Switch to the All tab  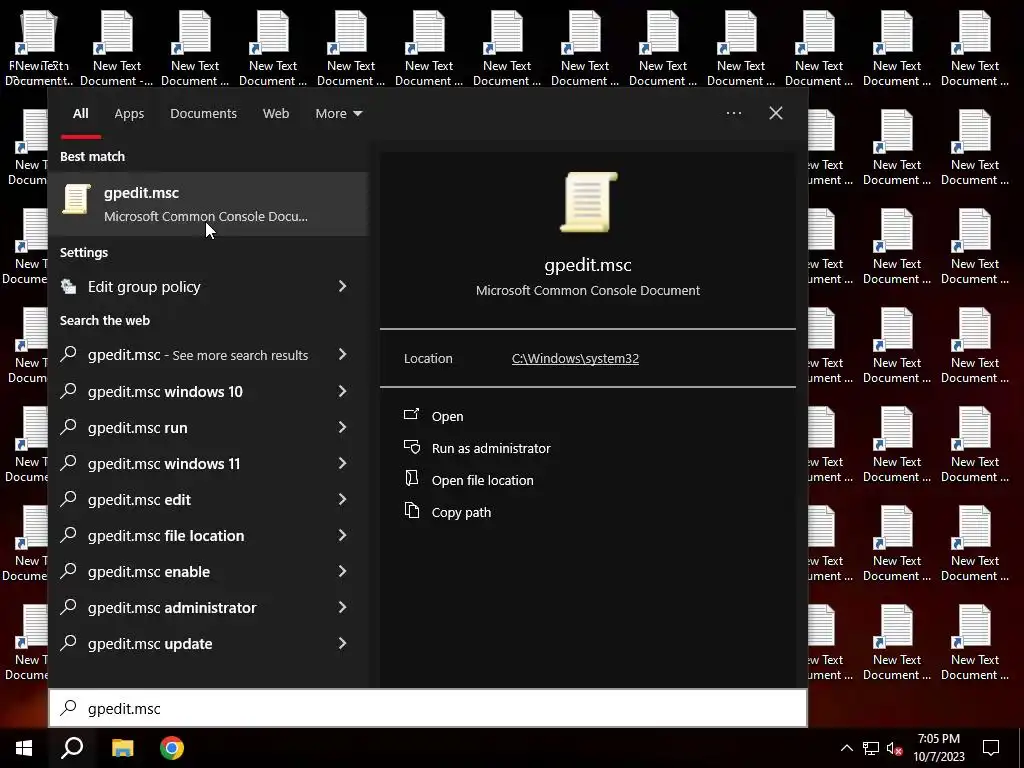click(x=80, y=114)
